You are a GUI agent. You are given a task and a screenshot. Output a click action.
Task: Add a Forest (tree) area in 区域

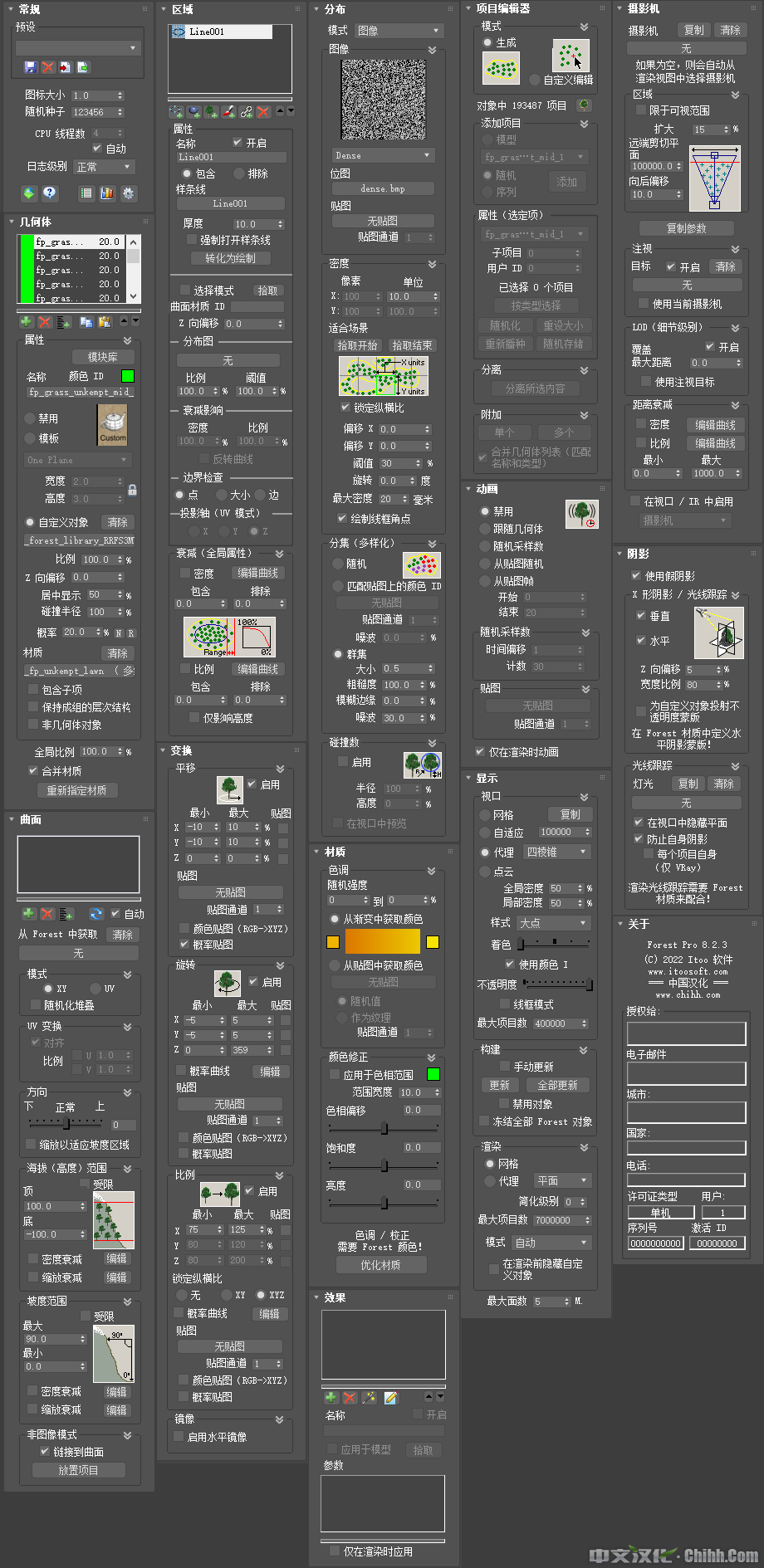pos(212,111)
